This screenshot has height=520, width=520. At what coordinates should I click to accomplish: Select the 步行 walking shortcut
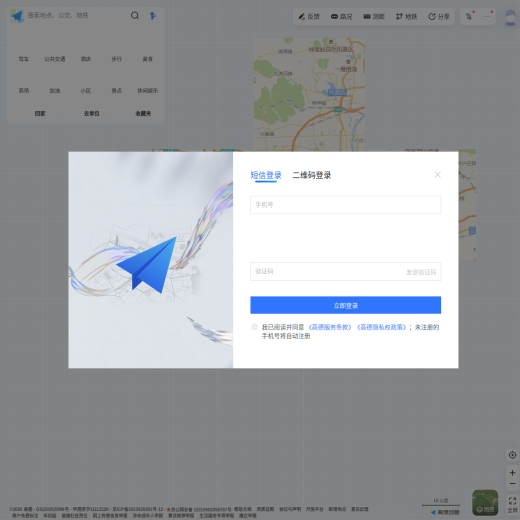pyautogui.click(x=117, y=59)
